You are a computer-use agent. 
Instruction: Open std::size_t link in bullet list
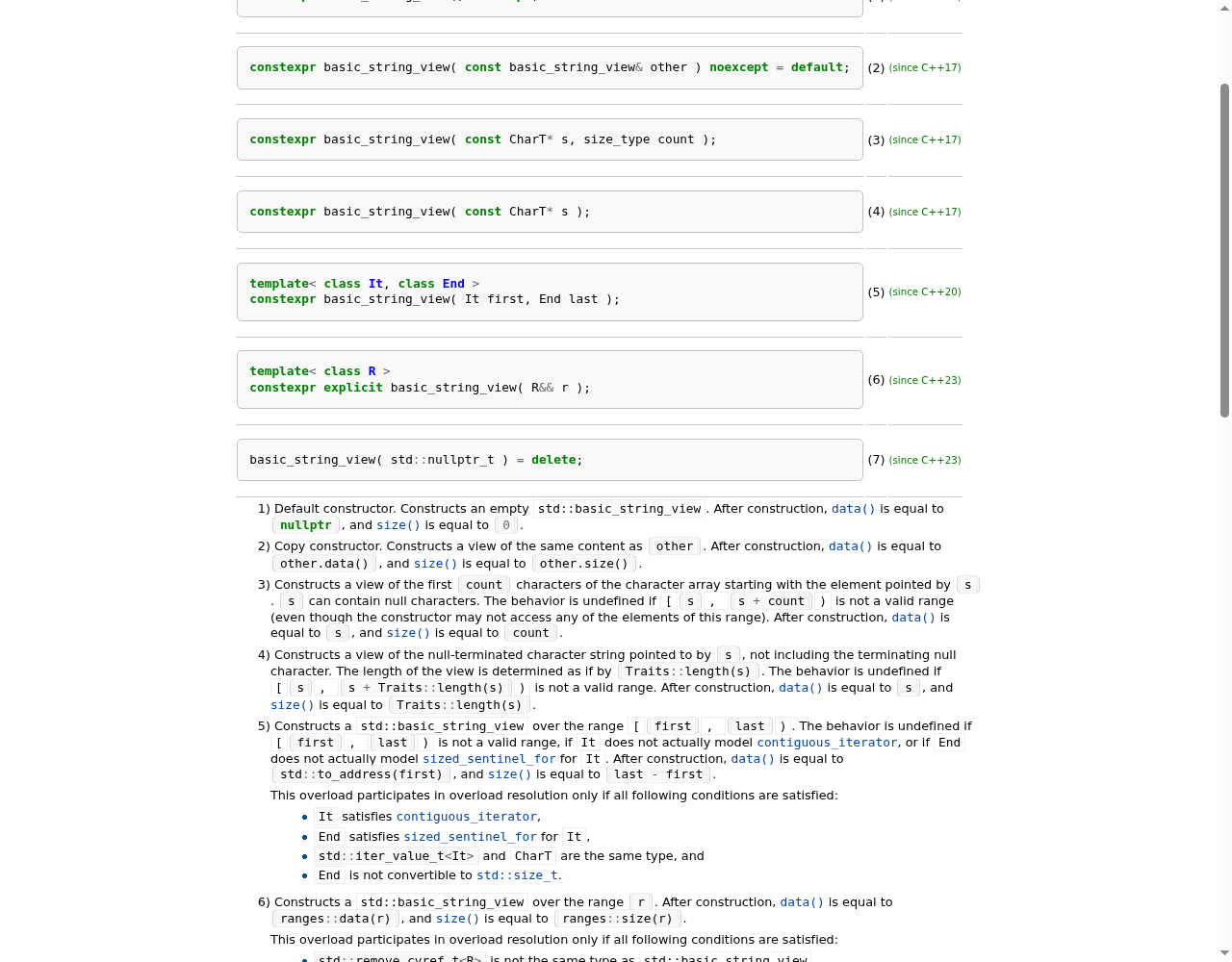pos(517,875)
